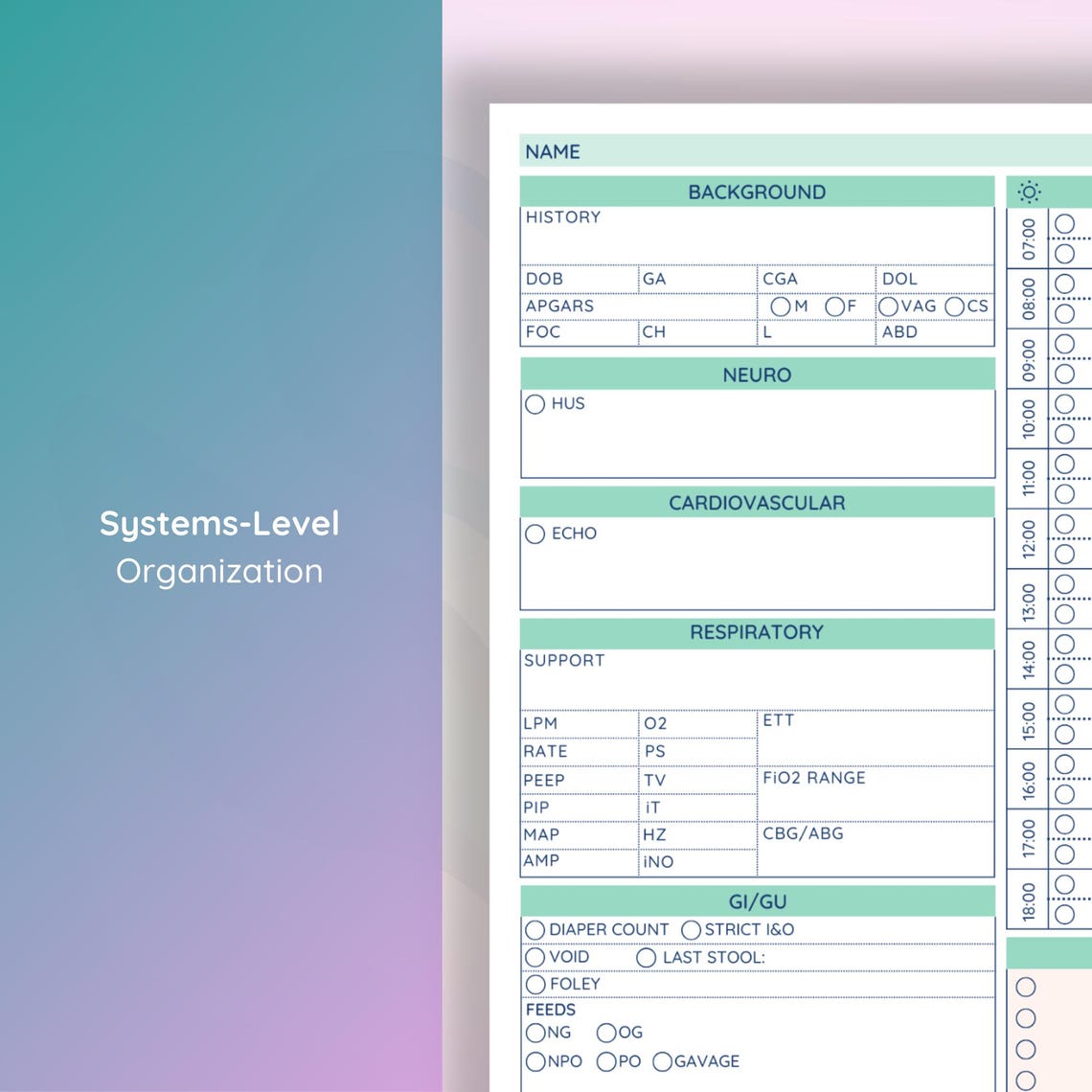Image resolution: width=1092 pixels, height=1092 pixels.
Task: Check the ECHO circle under CARDIOVASCULAR
Action: tap(535, 534)
